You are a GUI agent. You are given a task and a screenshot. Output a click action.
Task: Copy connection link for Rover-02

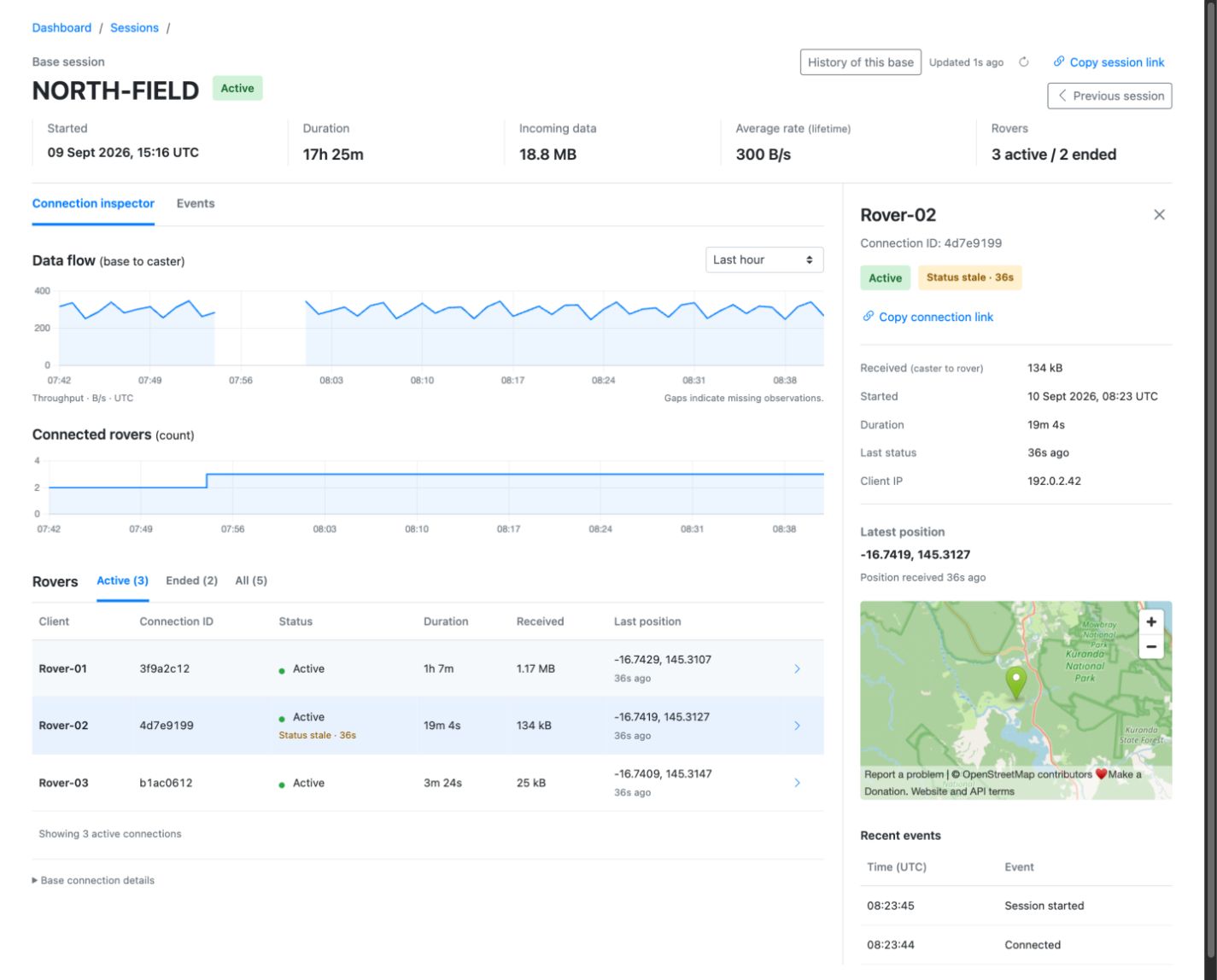[x=927, y=317]
